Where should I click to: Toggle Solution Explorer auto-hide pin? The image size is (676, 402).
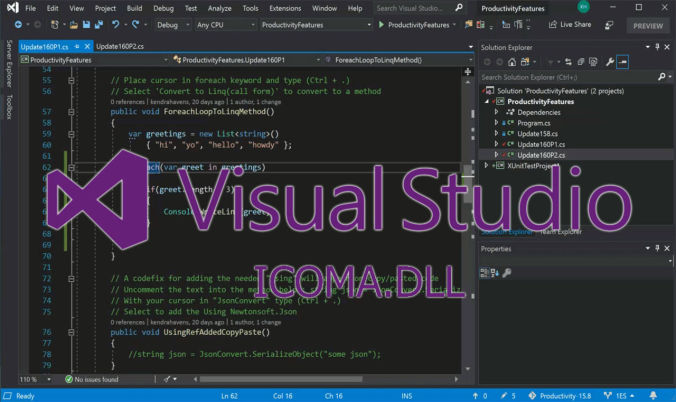click(657, 47)
